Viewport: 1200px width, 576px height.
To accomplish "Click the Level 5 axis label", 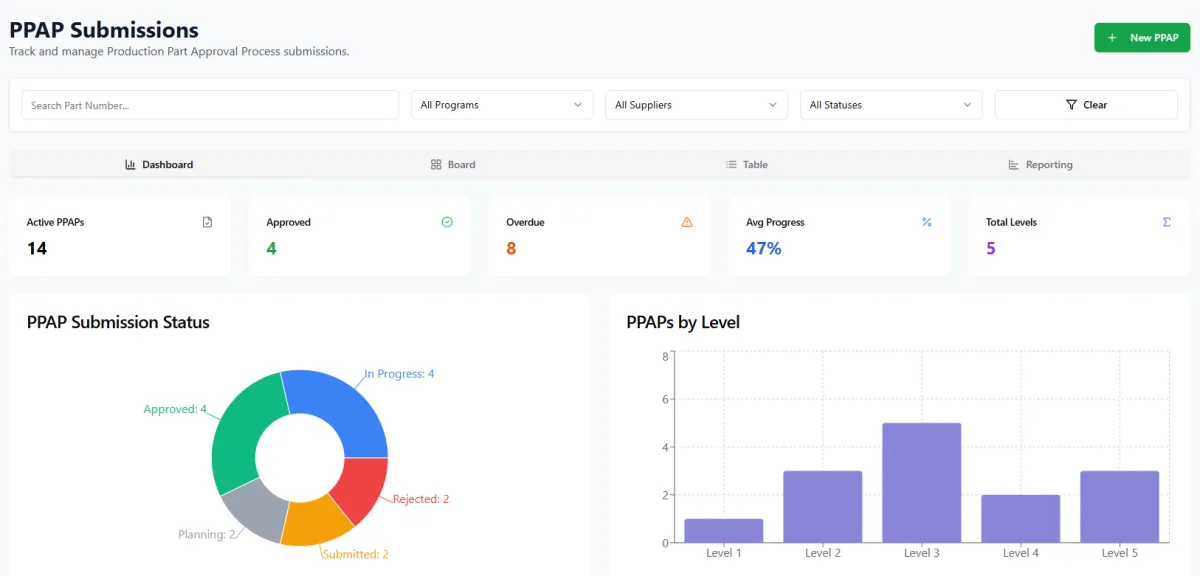I will tap(1120, 553).
